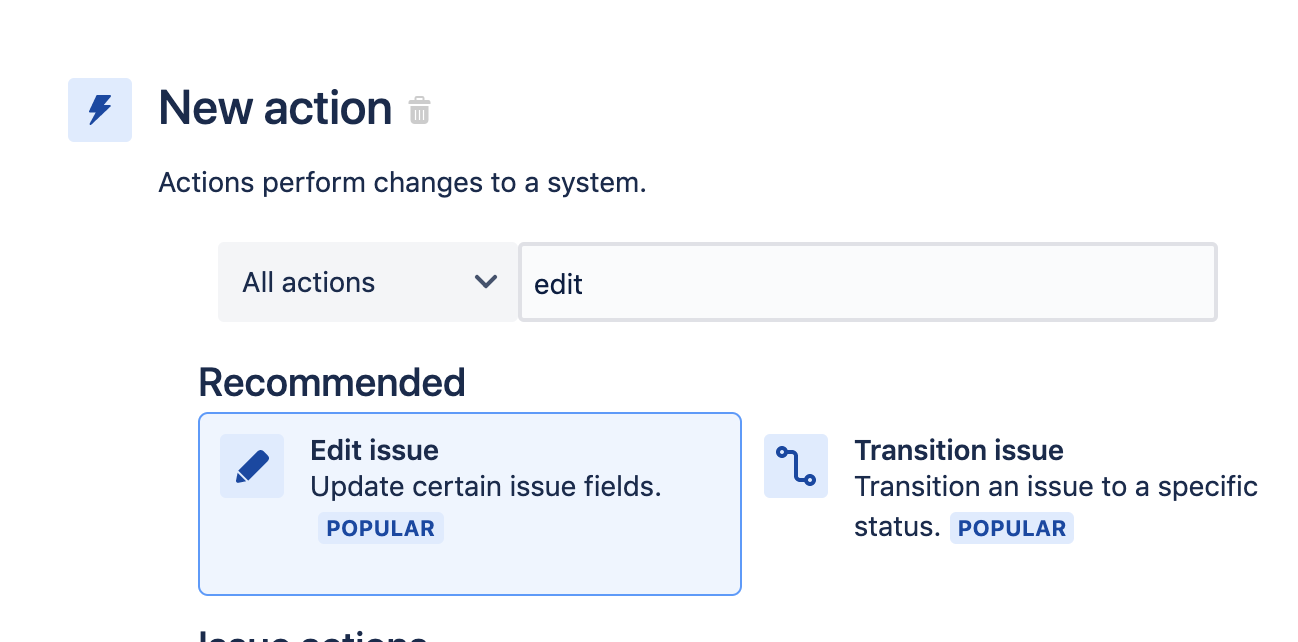Screen dimensions: 1298x642
Task: Click the search field containing edit
Action: tap(867, 282)
